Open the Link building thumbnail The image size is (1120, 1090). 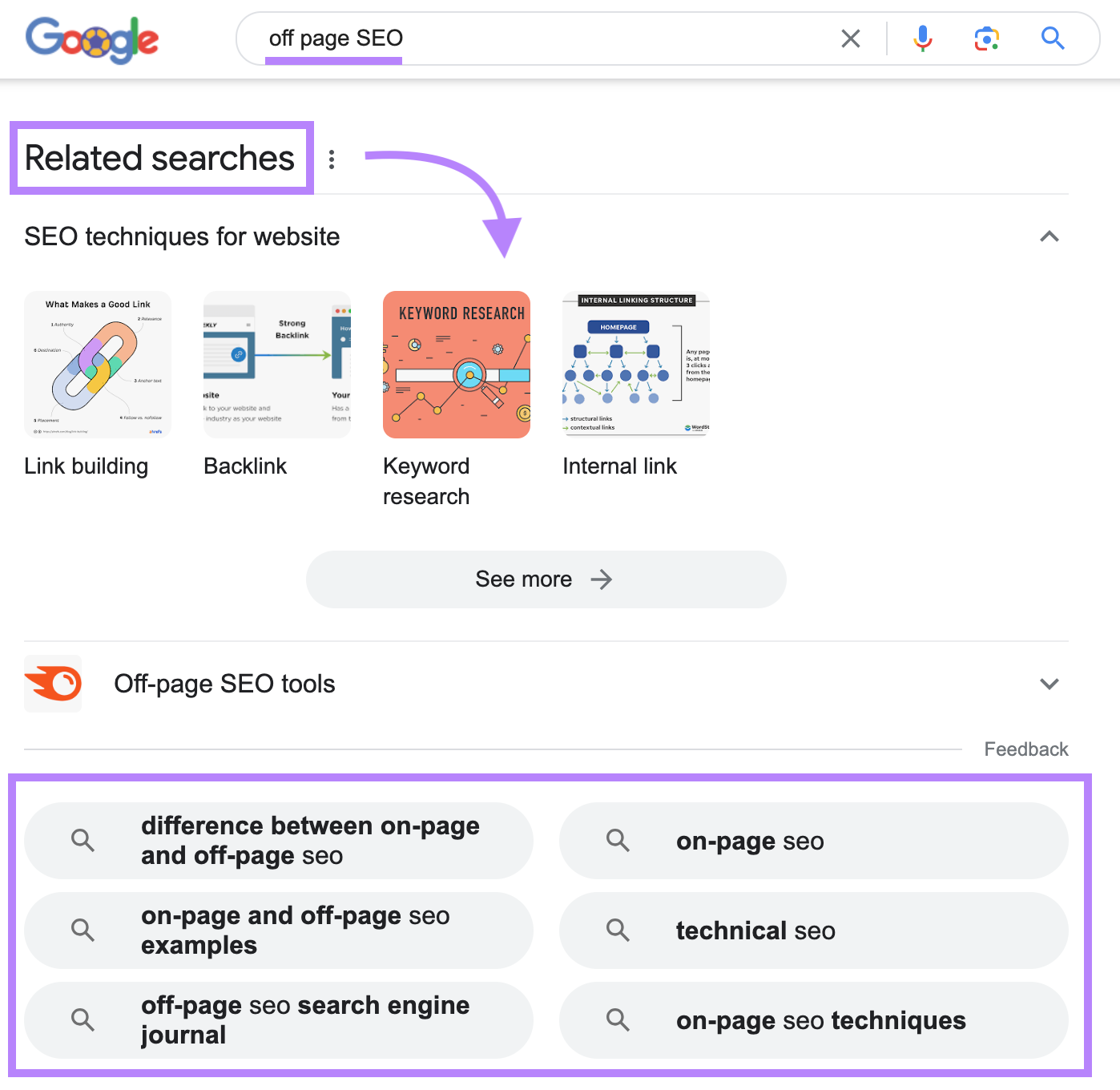coord(98,365)
